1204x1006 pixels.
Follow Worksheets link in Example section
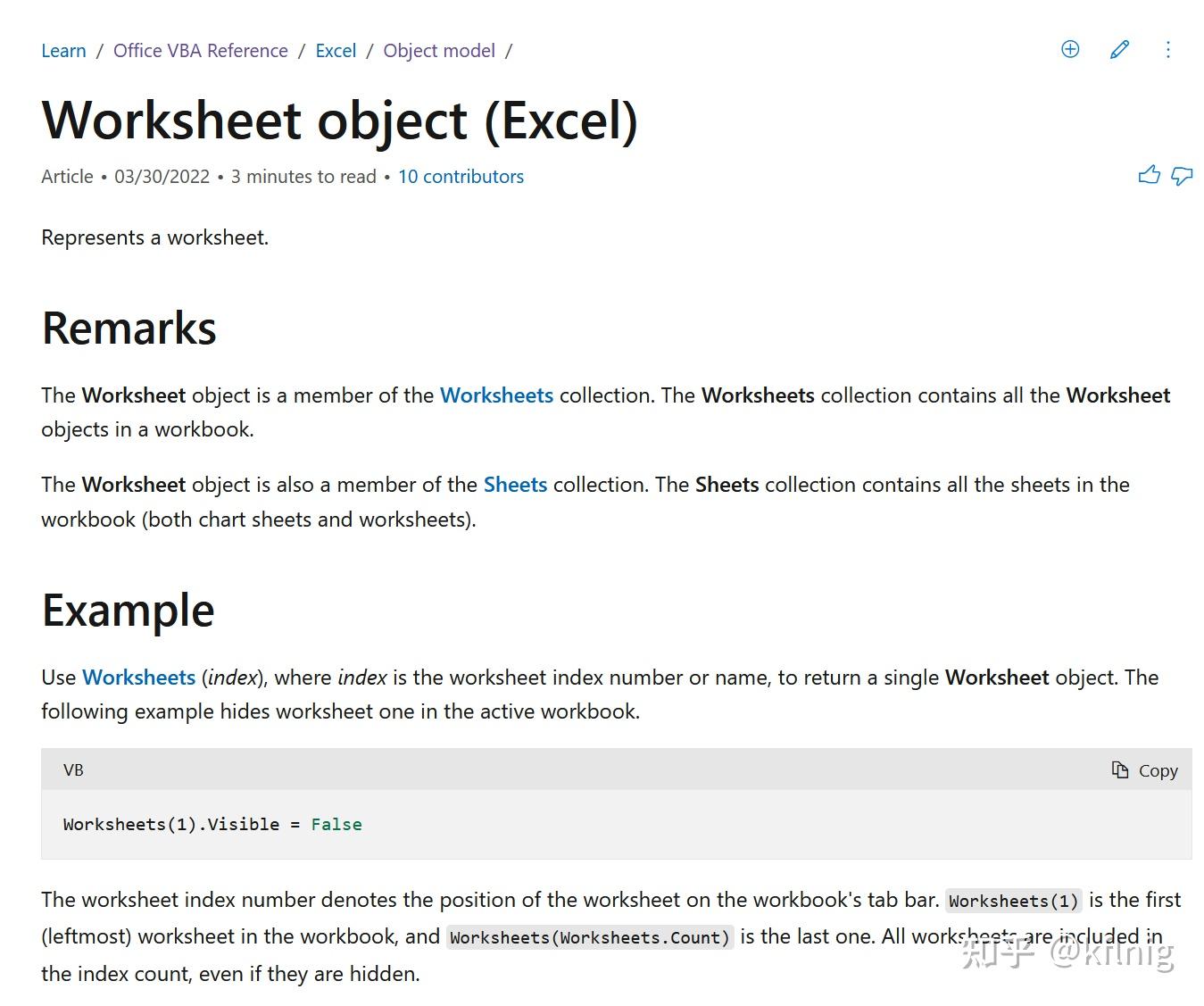[138, 678]
